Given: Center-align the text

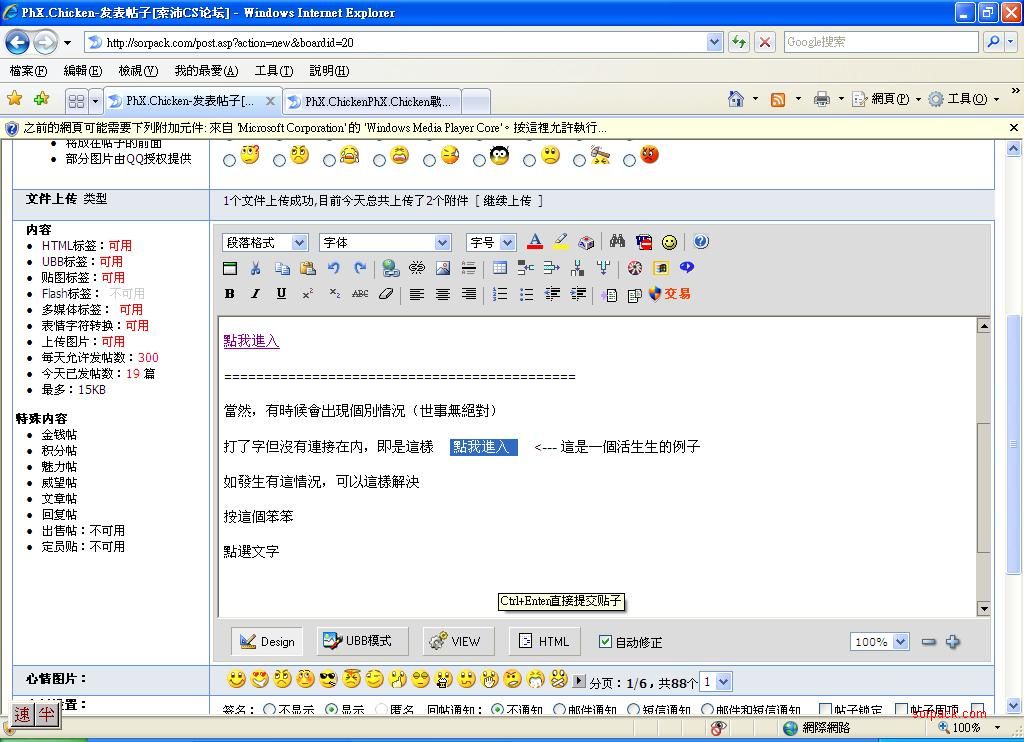Looking at the screenshot, I should pyautogui.click(x=443, y=295).
